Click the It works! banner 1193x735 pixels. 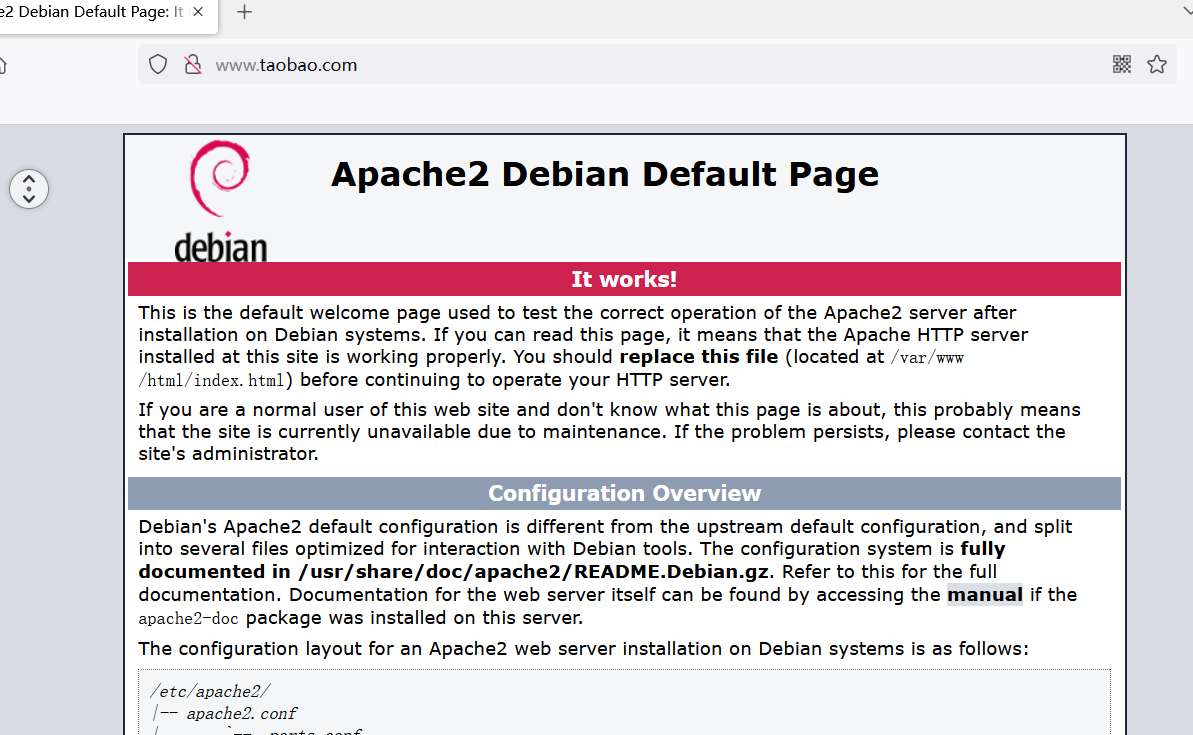[x=624, y=279]
